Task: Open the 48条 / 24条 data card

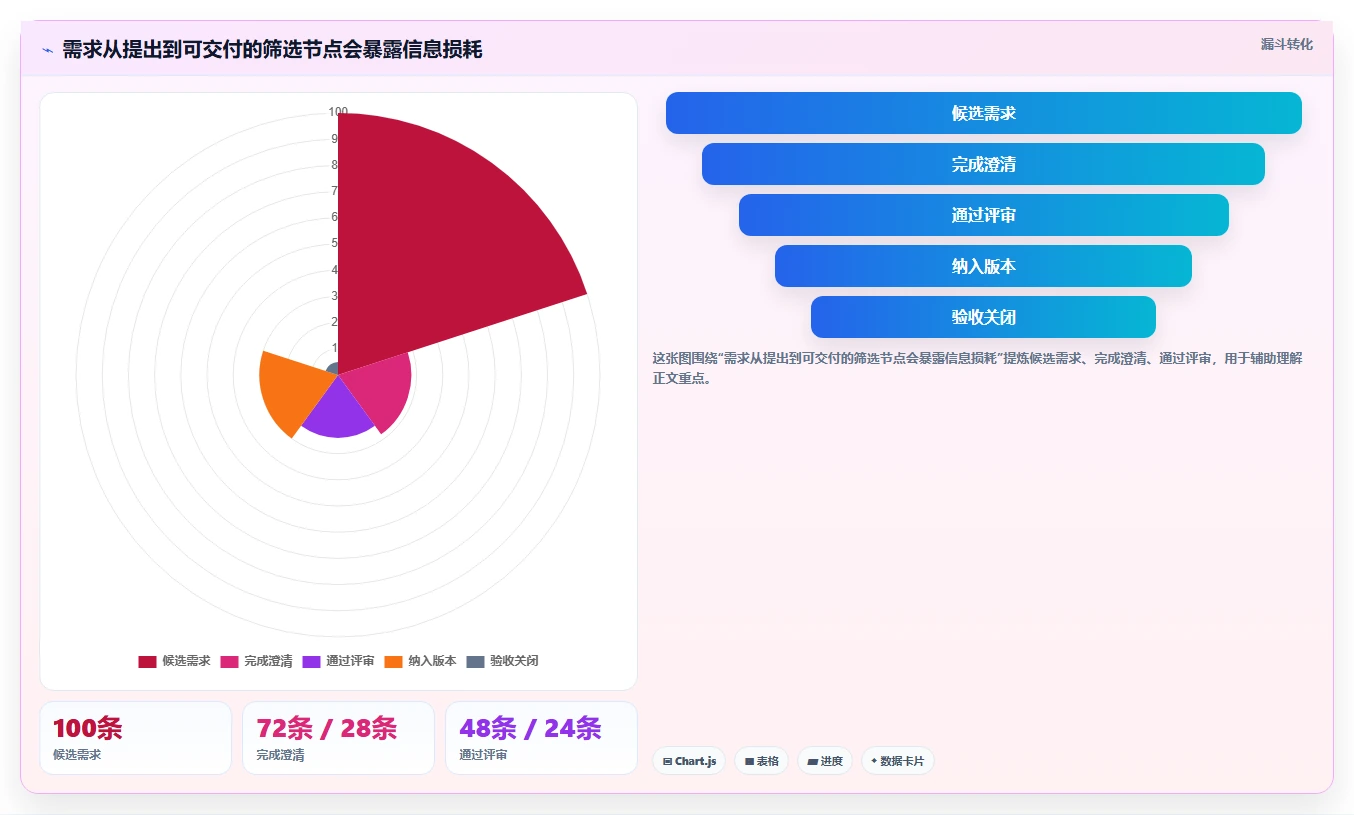Action: 541,738
